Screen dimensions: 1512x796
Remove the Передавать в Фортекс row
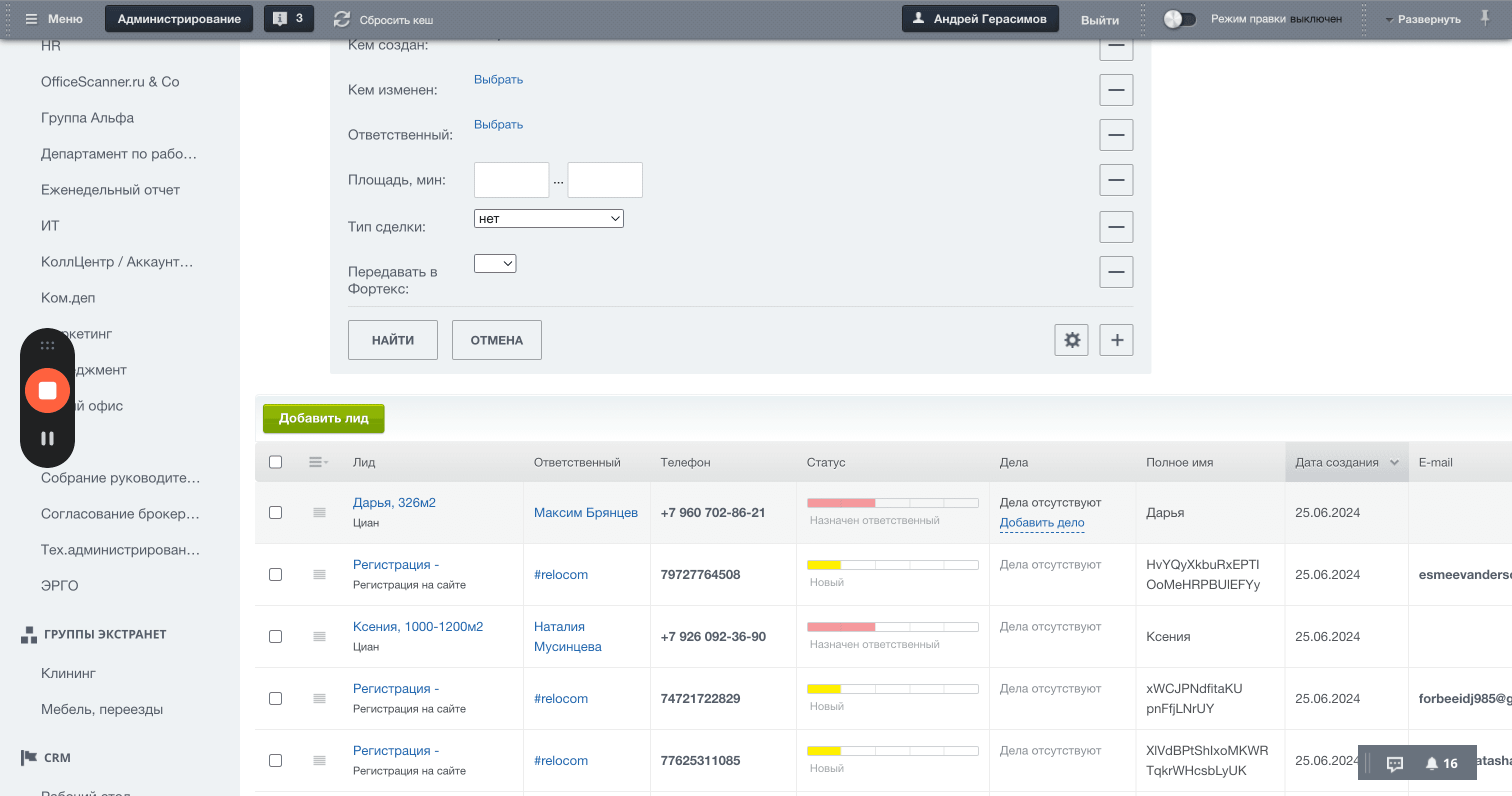[1116, 272]
